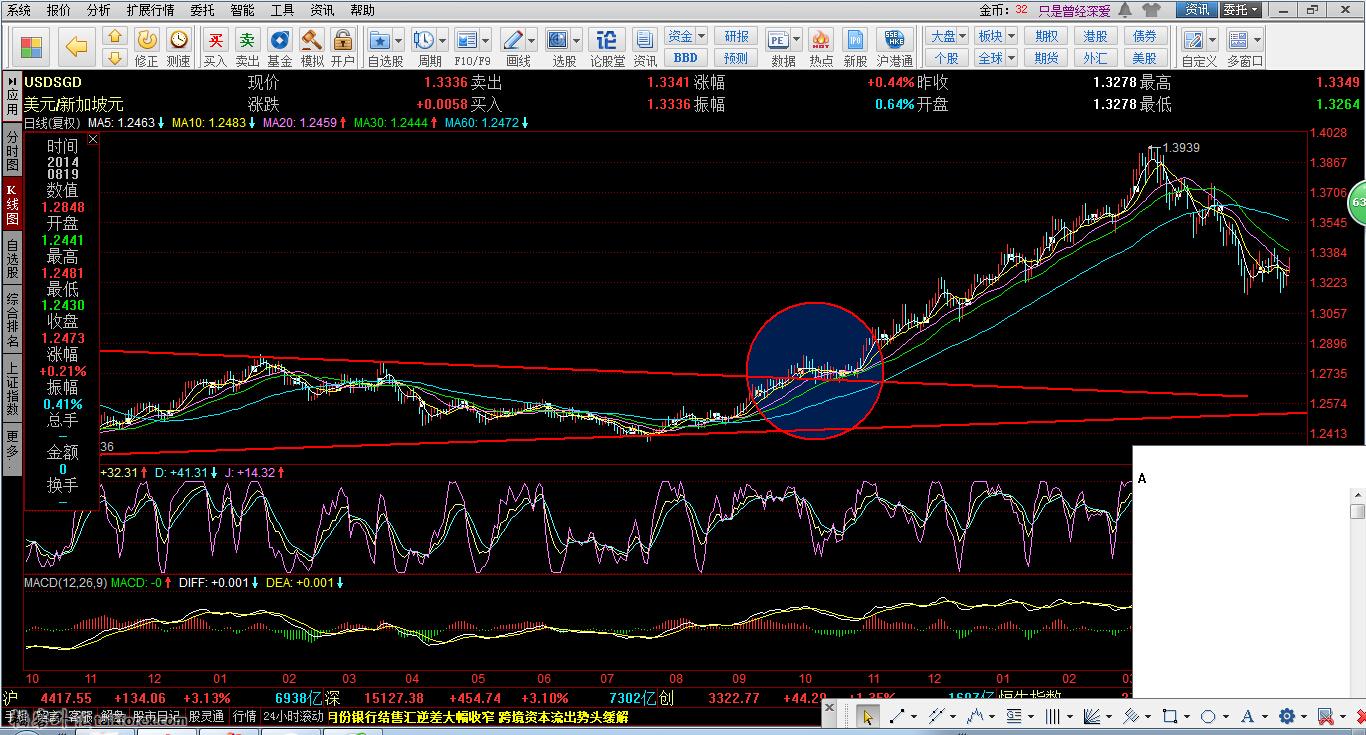The height and width of the screenshot is (735, 1366).
Task: Open the 资讯 news document icon
Action: (645, 40)
